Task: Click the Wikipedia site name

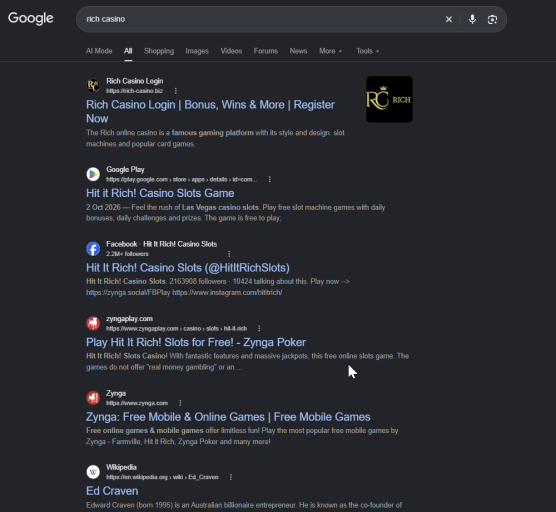Action: tap(121, 467)
